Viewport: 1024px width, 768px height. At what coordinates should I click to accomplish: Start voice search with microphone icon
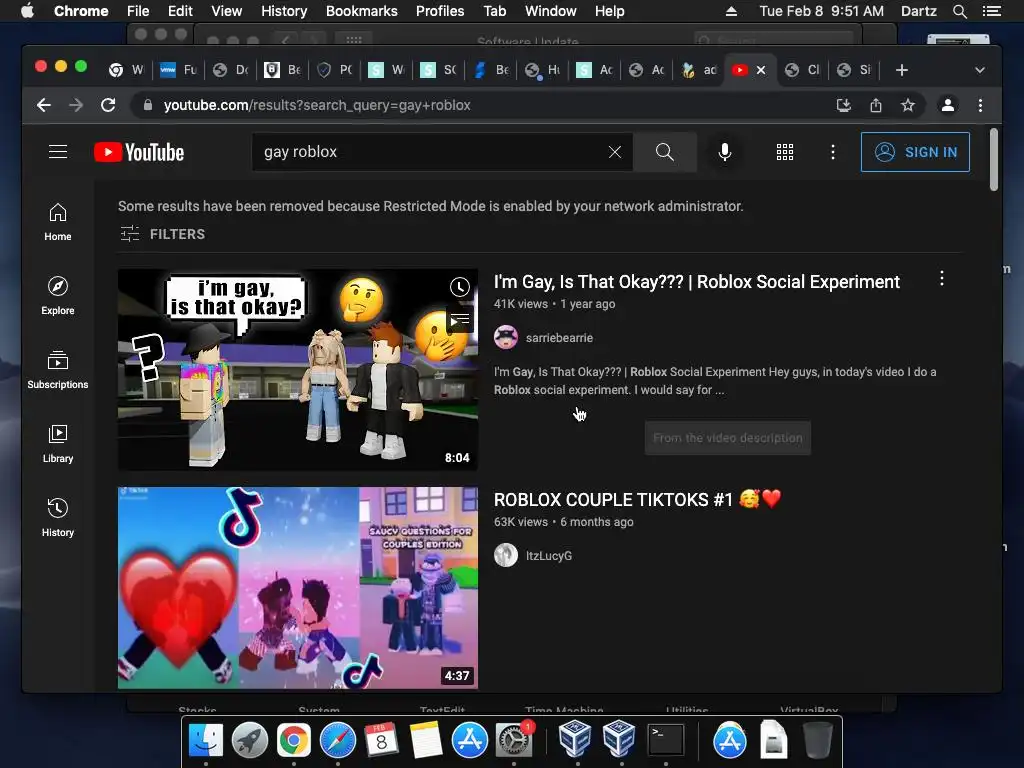(x=724, y=152)
